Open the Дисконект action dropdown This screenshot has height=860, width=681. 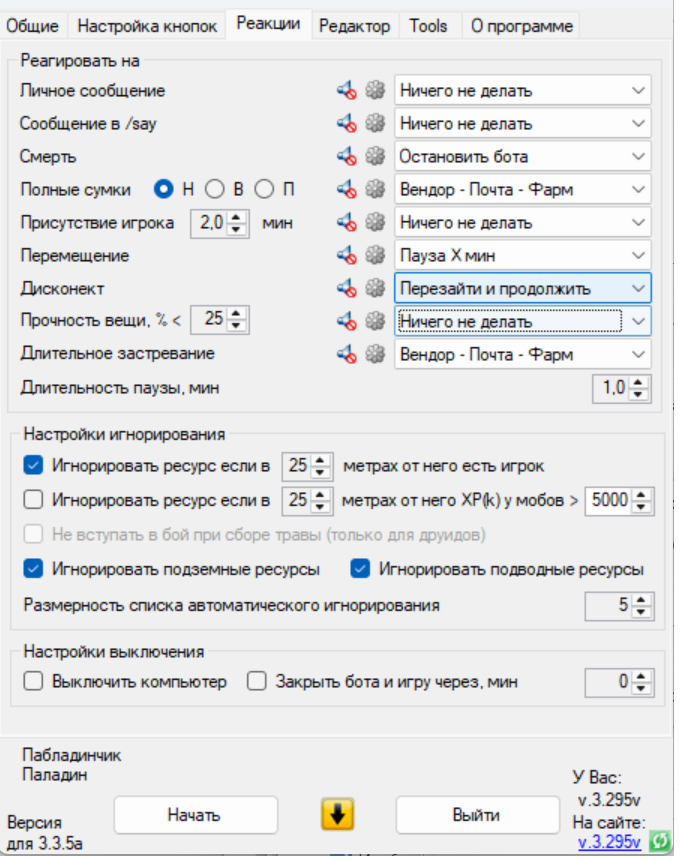click(x=523, y=288)
